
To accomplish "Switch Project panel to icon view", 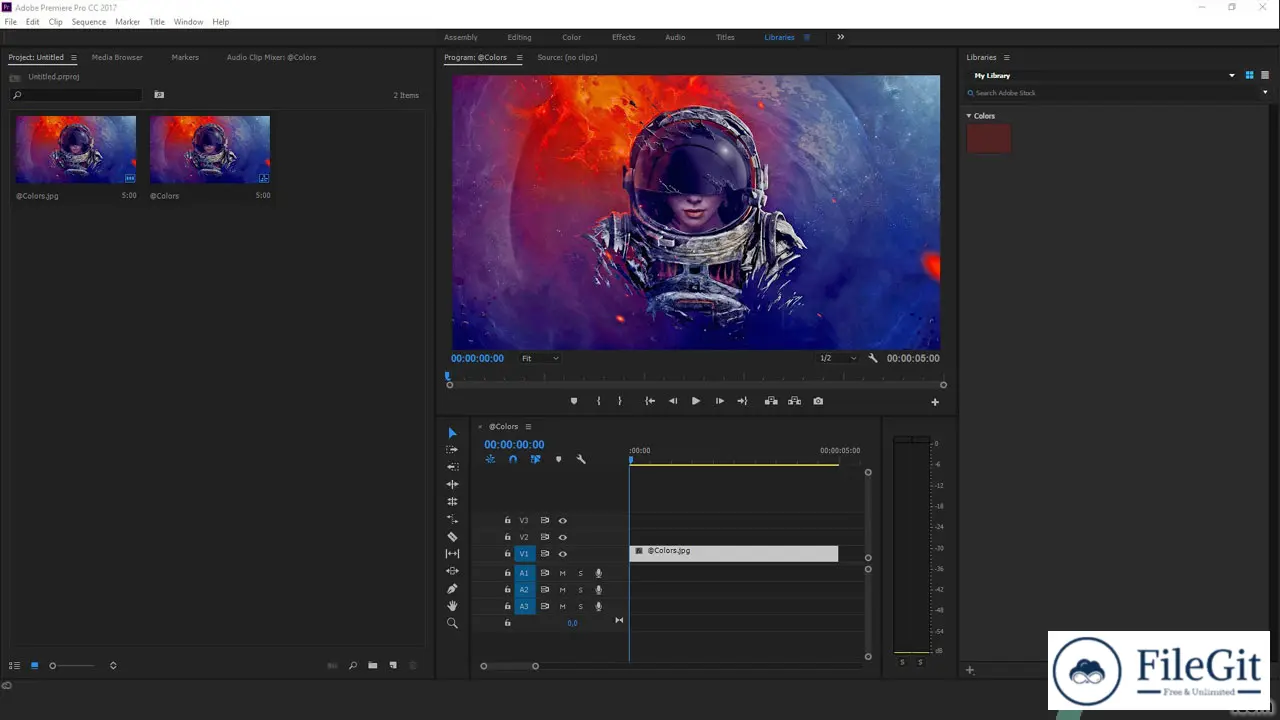I will pos(34,665).
